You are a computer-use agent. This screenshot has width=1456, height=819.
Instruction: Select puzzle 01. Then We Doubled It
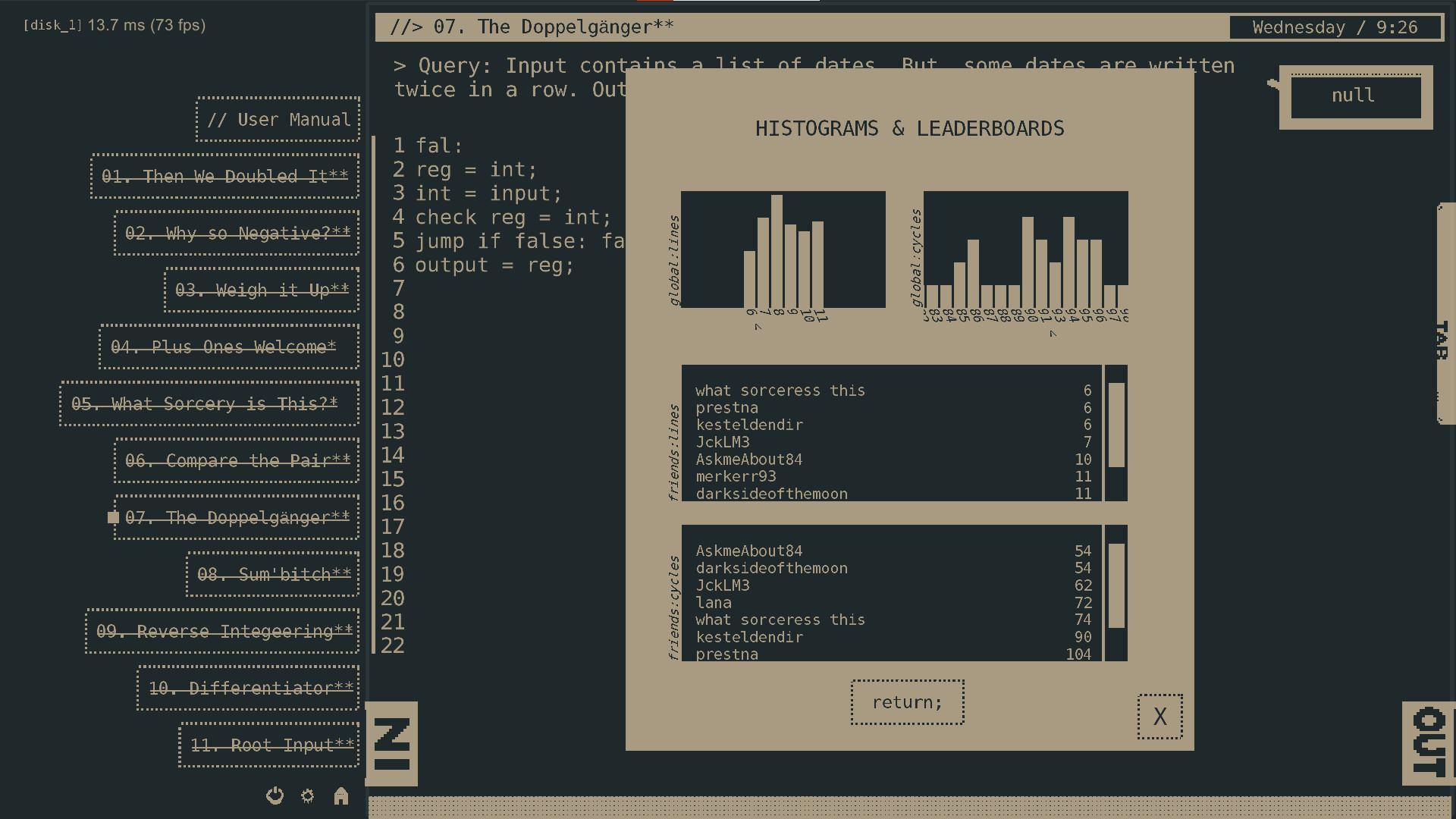coord(224,177)
